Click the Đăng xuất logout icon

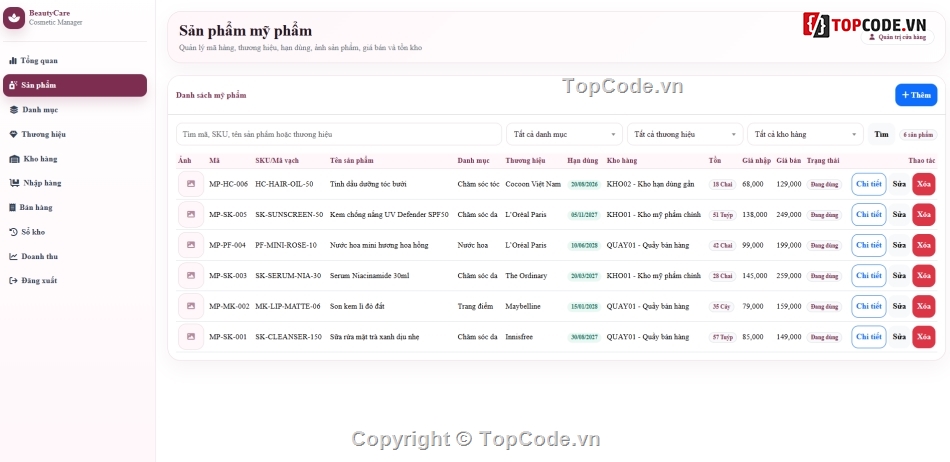pos(13,281)
